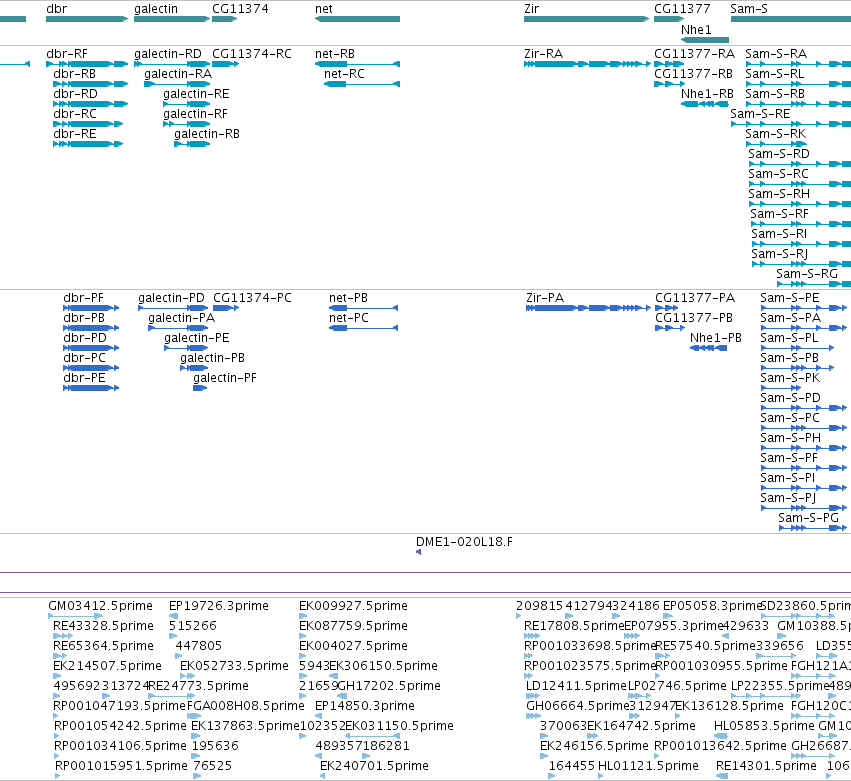Screen dimensions: 851x781
Task: Select transcript net-RC
Action: click(x=362, y=84)
